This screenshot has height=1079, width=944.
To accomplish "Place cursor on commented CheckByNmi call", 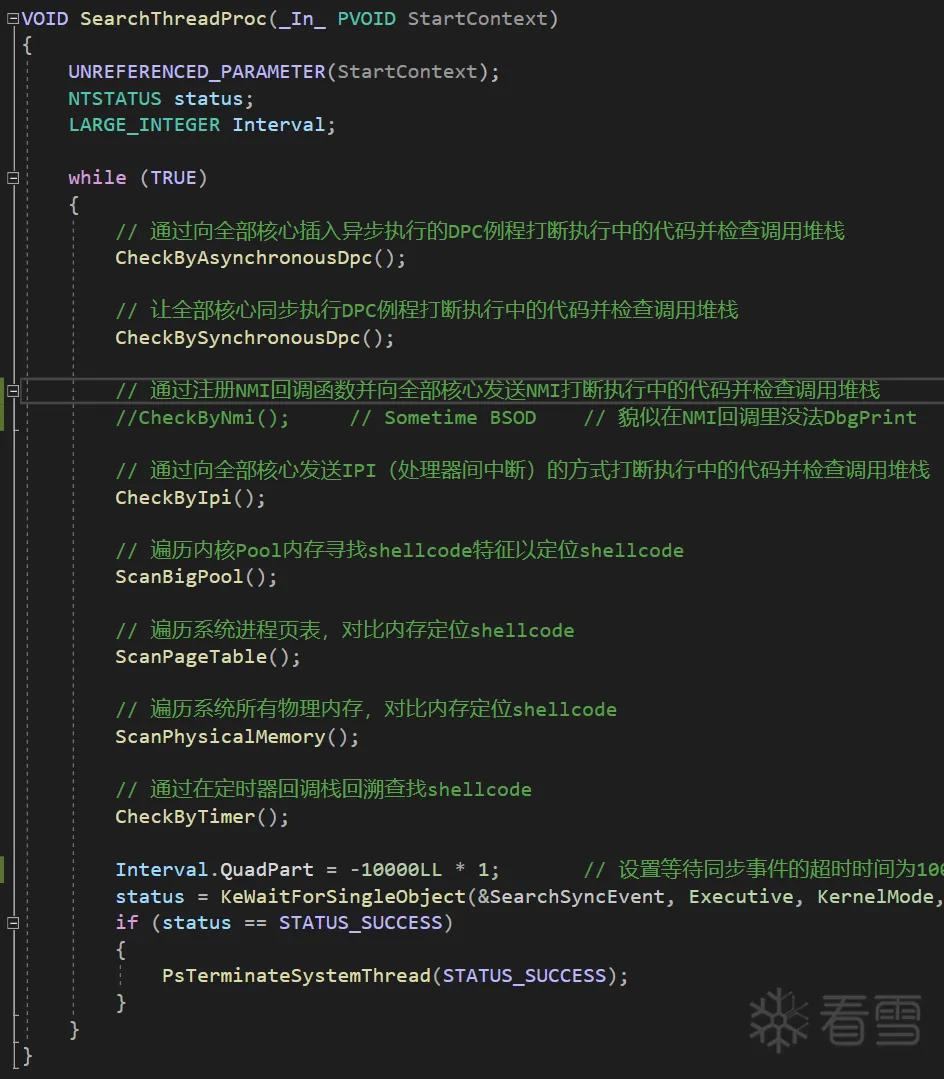I will (x=202, y=418).
